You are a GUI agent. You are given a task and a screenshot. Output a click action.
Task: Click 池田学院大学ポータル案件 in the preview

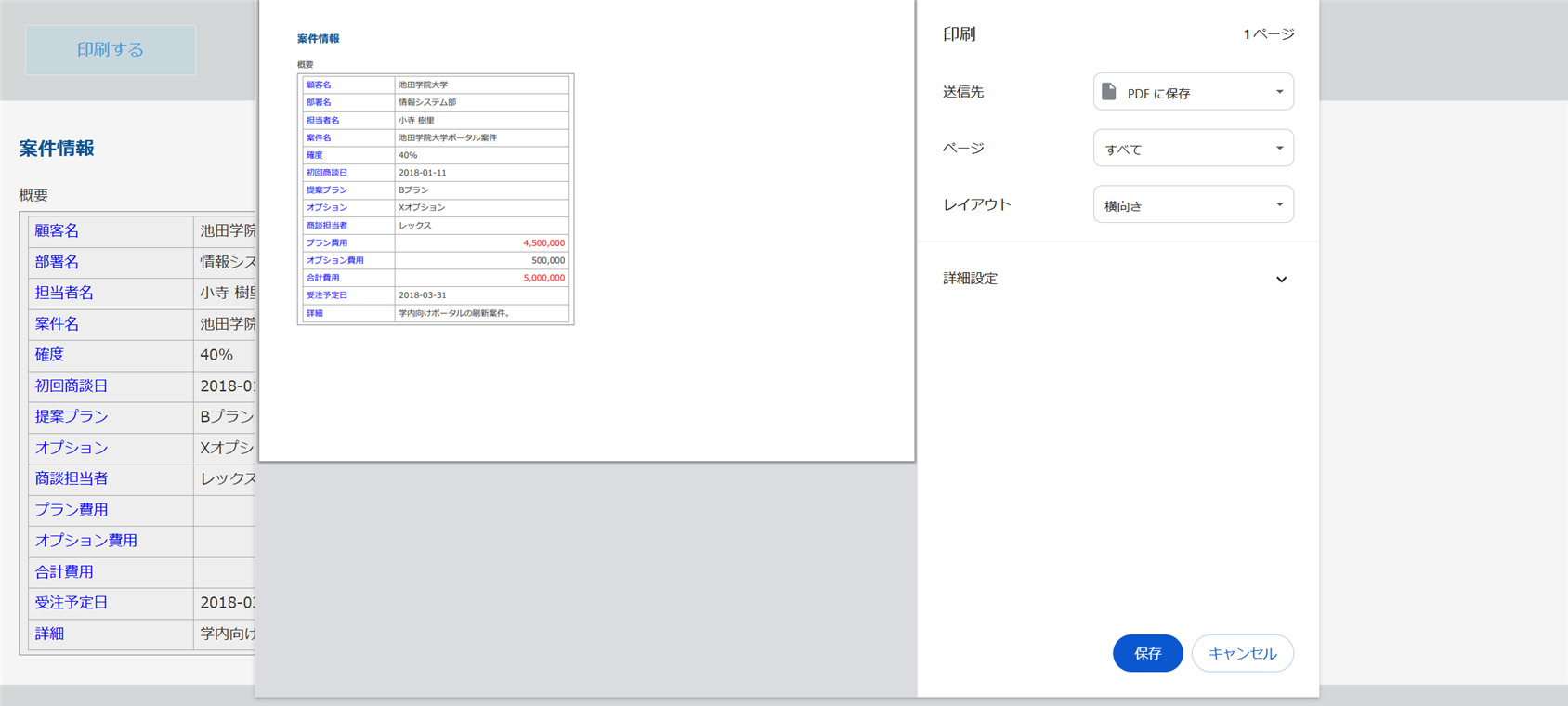448,137
